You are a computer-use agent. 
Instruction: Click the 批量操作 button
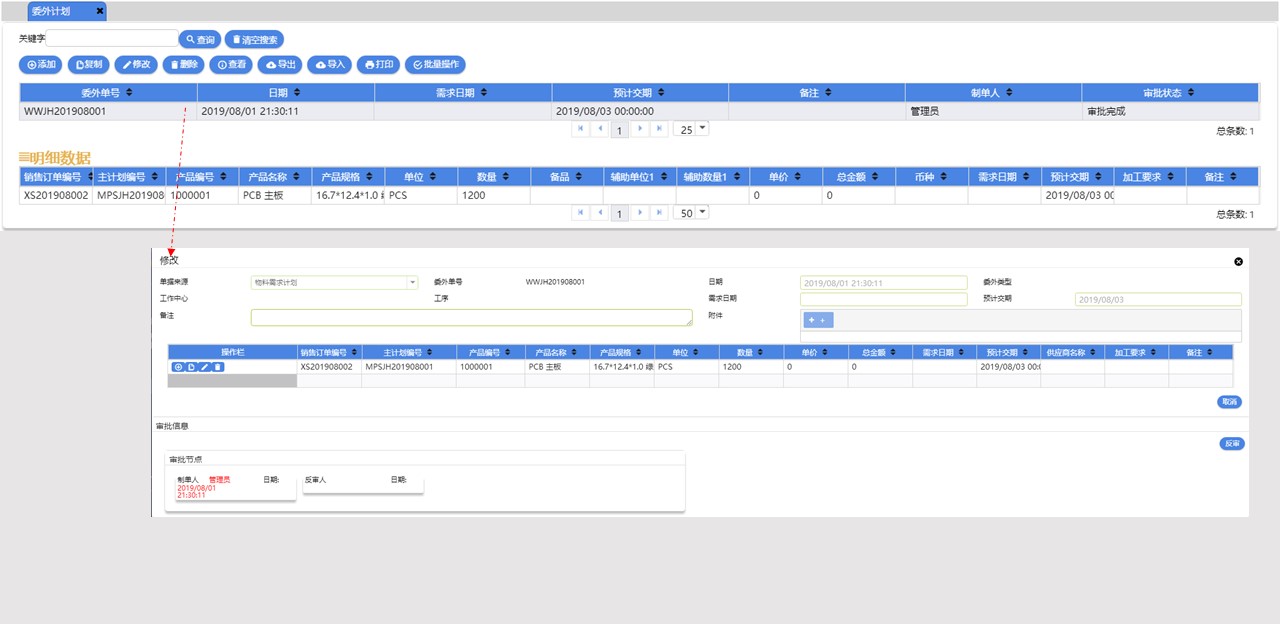(435, 64)
